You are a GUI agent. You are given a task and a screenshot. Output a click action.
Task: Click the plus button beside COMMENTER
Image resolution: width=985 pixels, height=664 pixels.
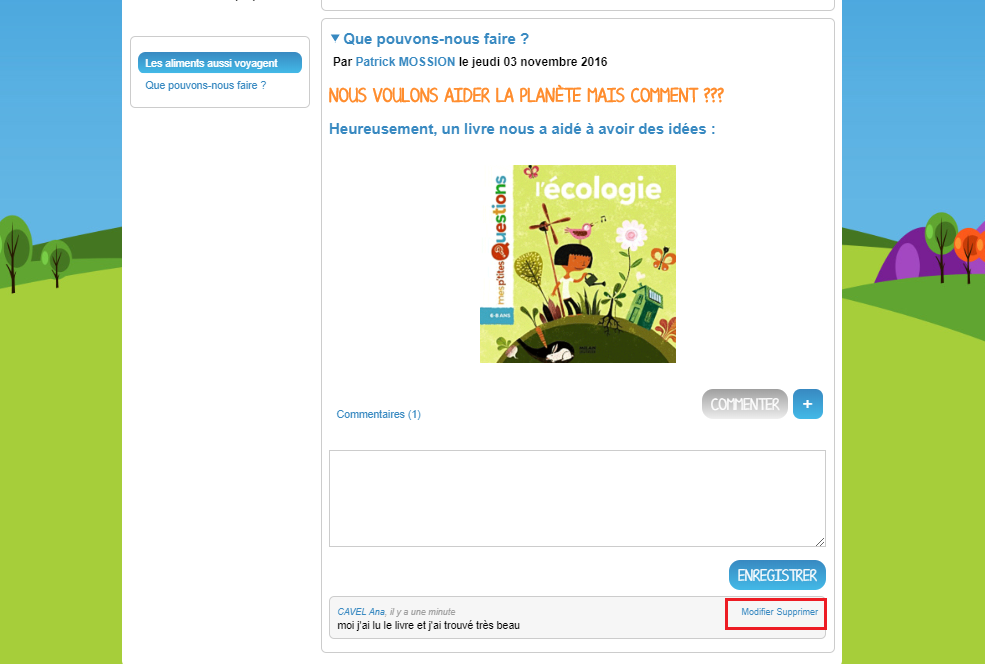[807, 404]
